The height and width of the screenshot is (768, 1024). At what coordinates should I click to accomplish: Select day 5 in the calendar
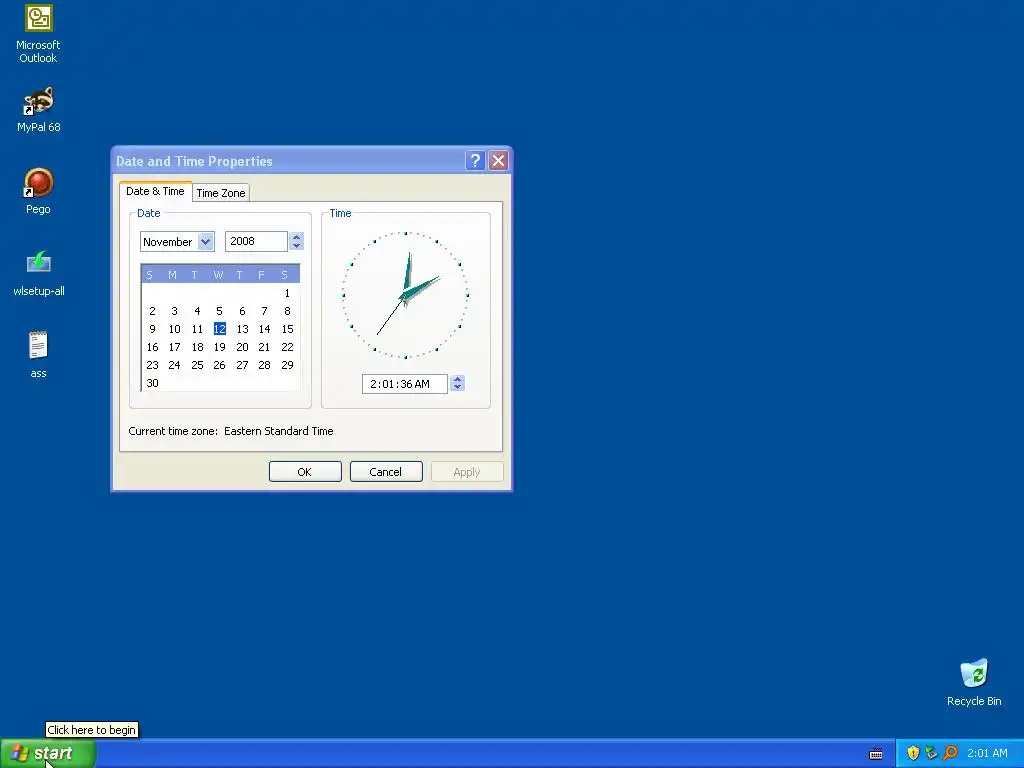click(219, 311)
